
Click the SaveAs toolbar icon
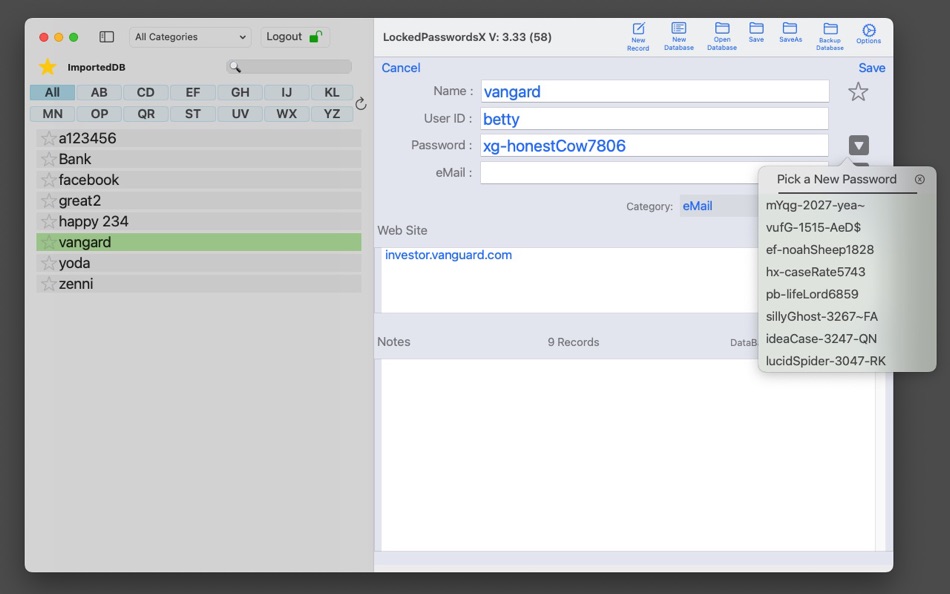790,32
